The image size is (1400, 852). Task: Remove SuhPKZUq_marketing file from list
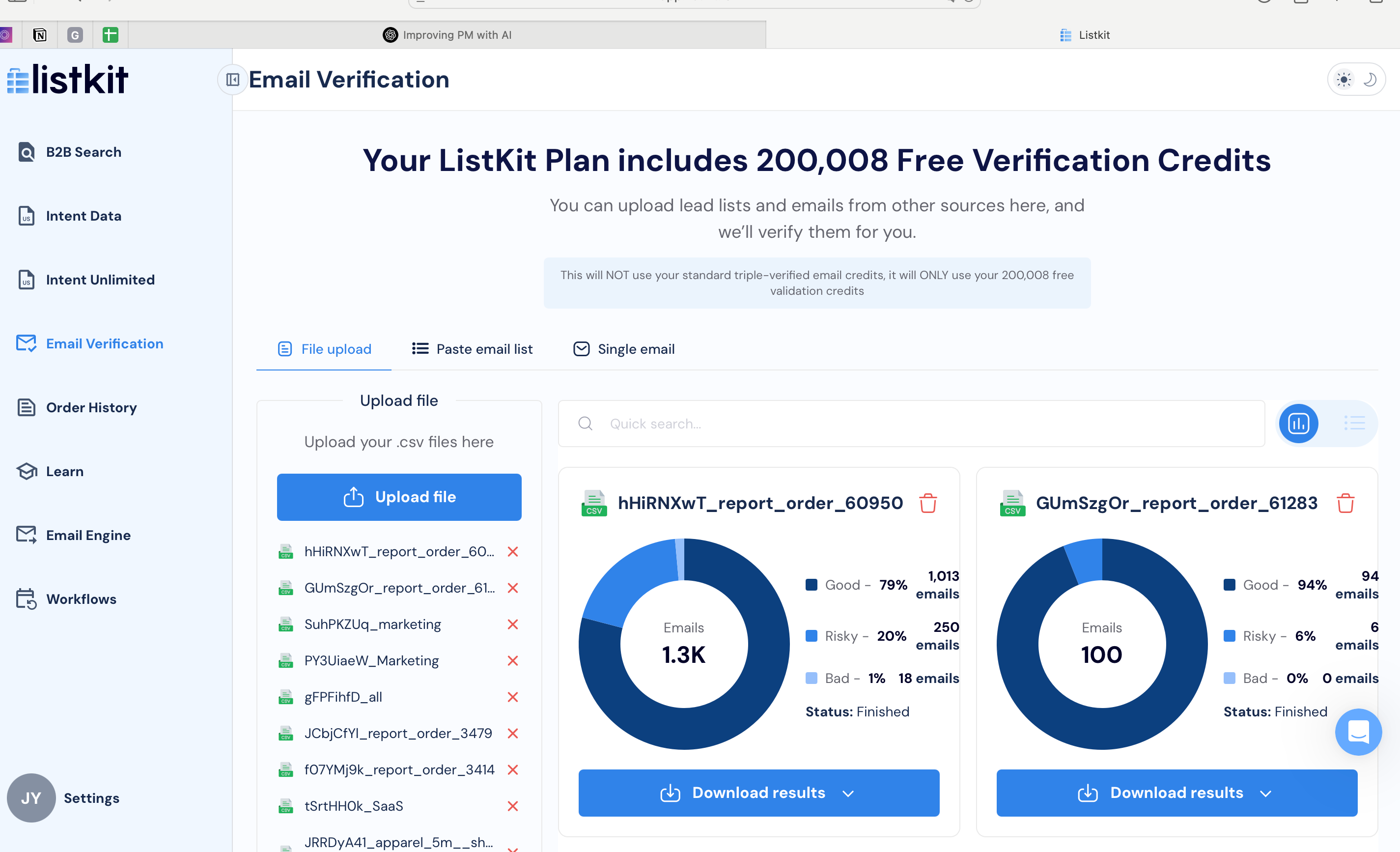512,624
